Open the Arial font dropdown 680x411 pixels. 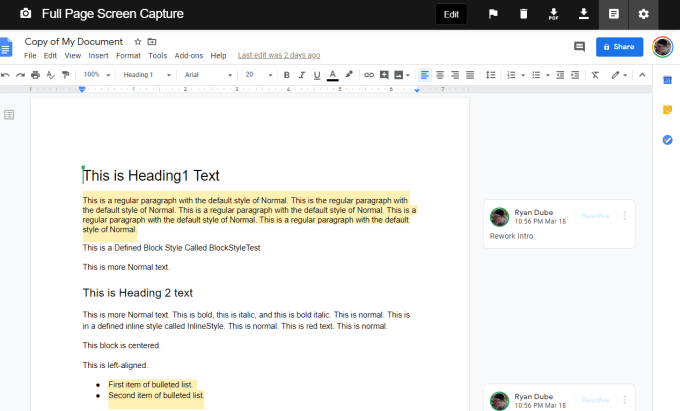(204, 75)
